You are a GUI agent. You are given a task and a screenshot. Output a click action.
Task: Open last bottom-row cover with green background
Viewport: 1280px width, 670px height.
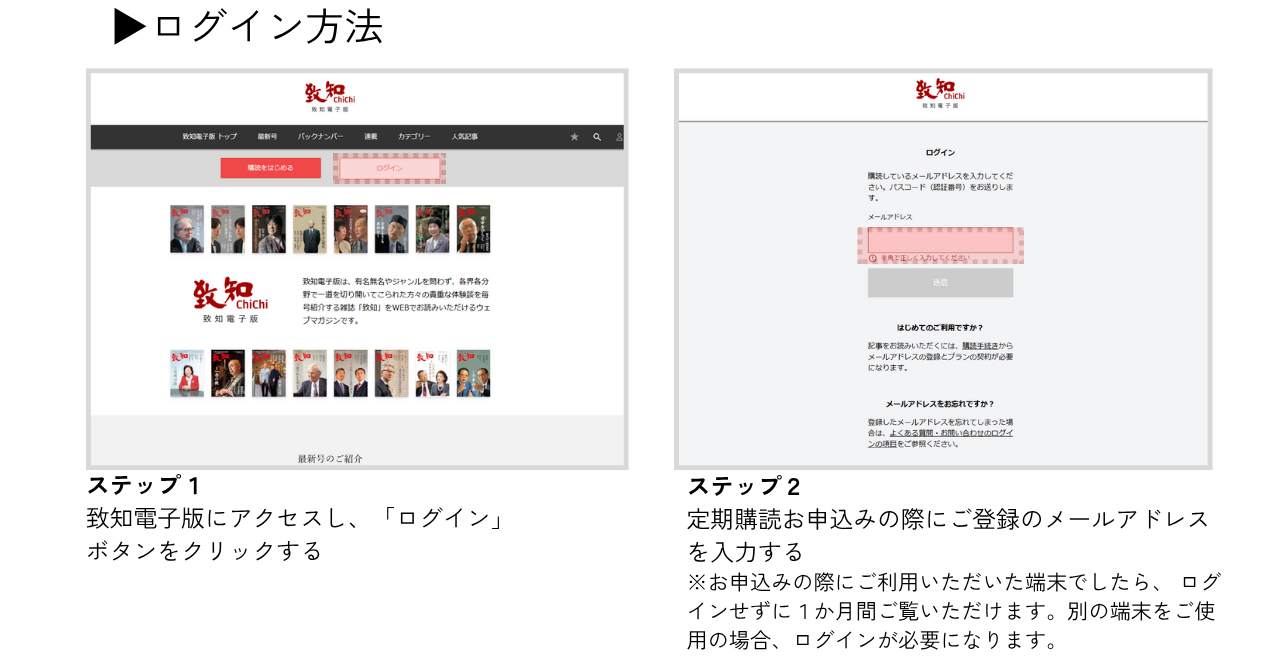click(474, 374)
